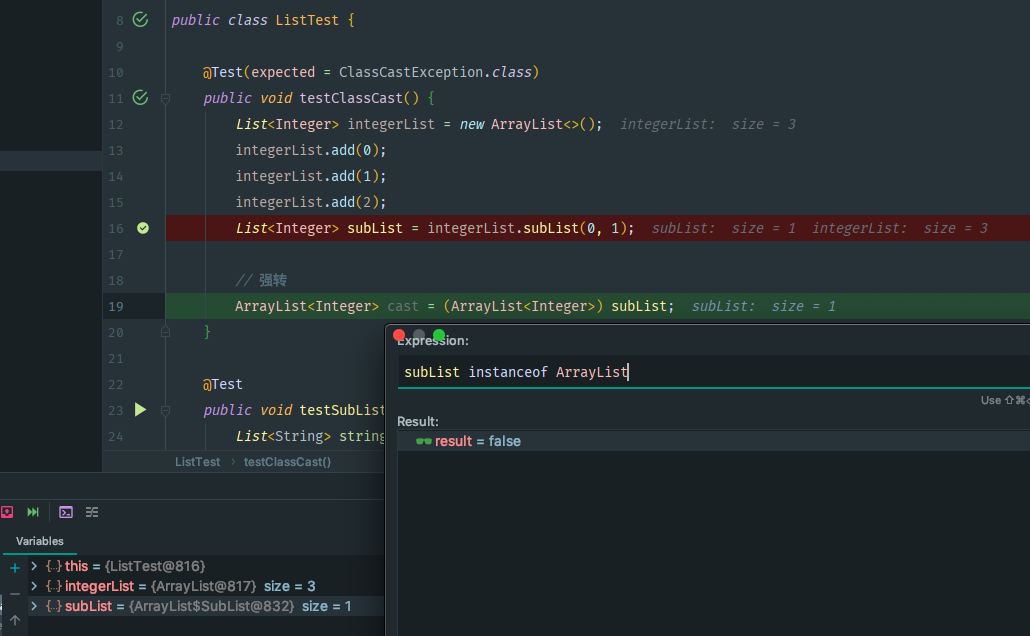Toggle the verified breakpoint on line 16
The image size is (1030, 636).
point(143,228)
